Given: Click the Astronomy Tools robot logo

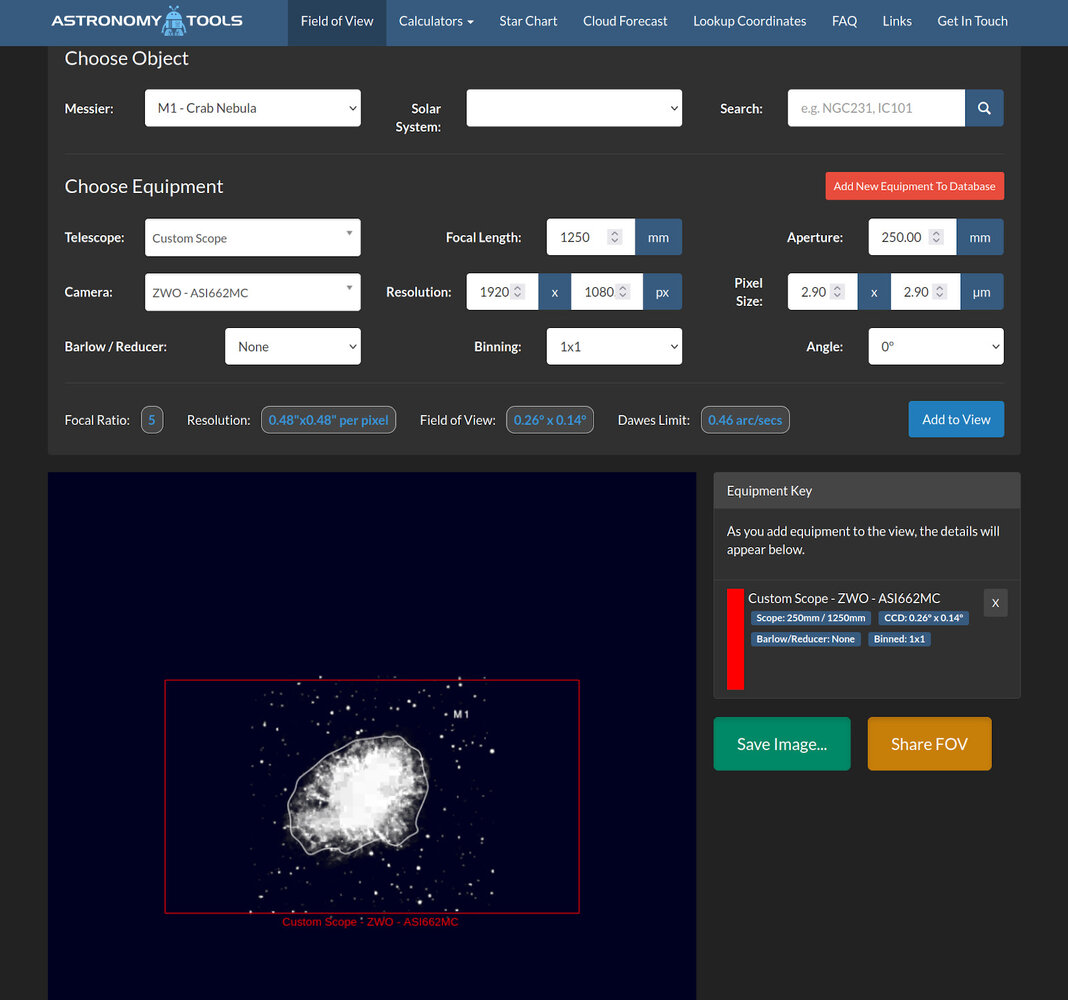Looking at the screenshot, I should tap(147, 20).
